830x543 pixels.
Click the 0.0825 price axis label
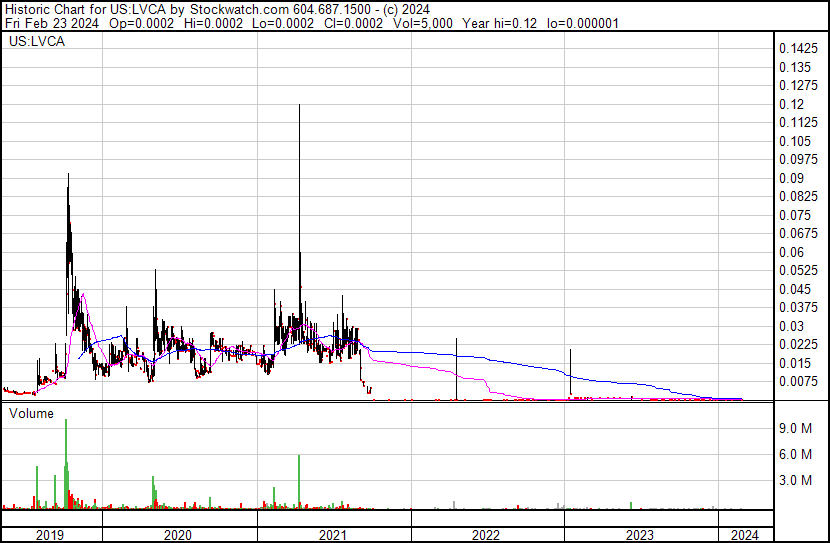coord(798,196)
